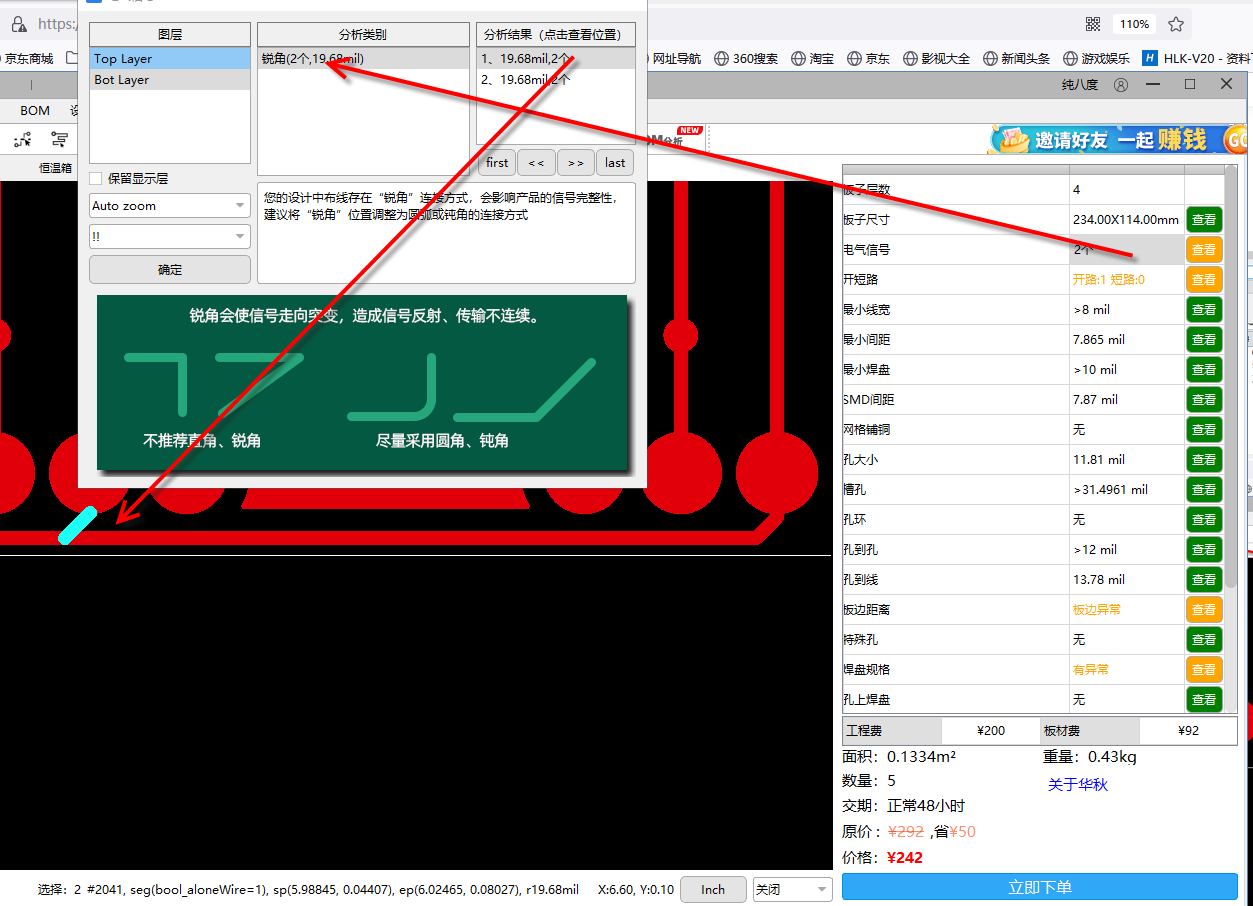Open the 游戏娱乐 bookmark
Screen dimensions: 1253x906
pos(1096,59)
